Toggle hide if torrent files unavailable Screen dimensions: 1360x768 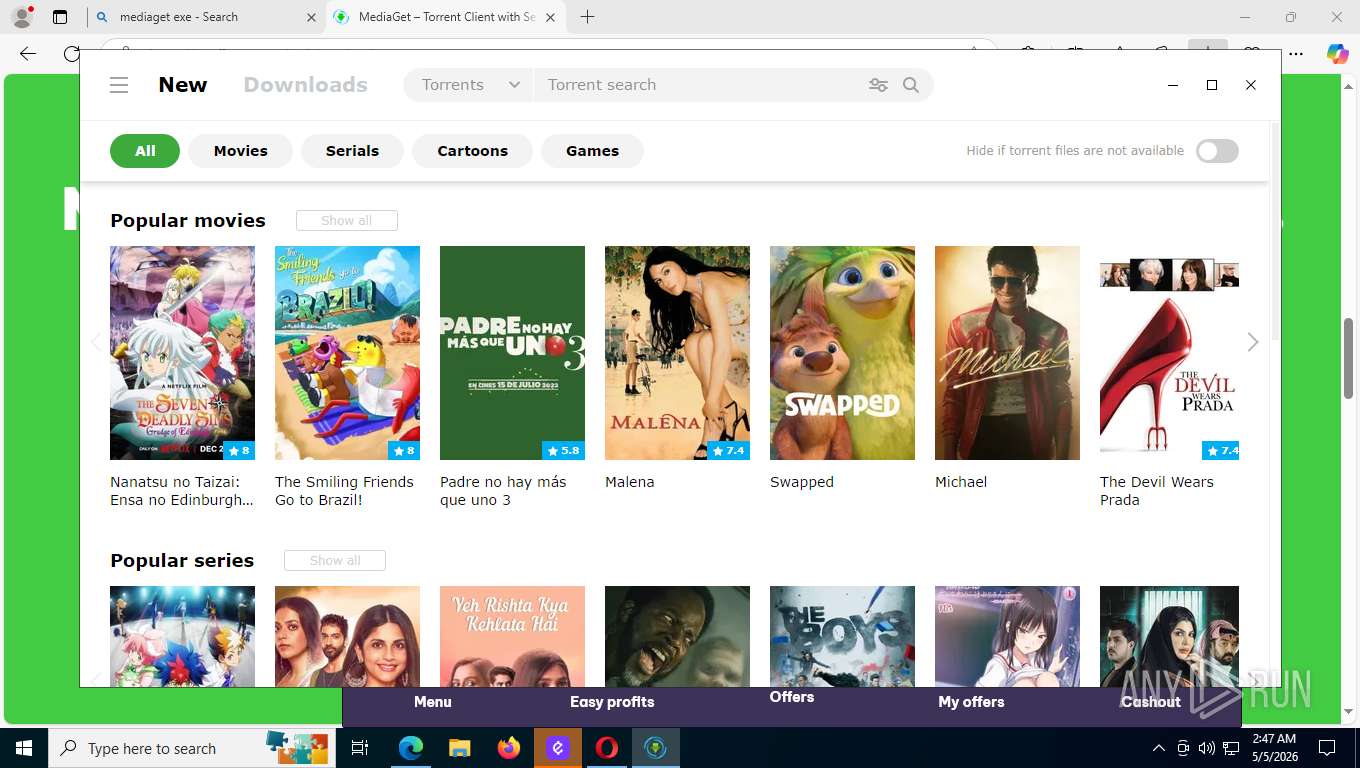pos(1217,151)
